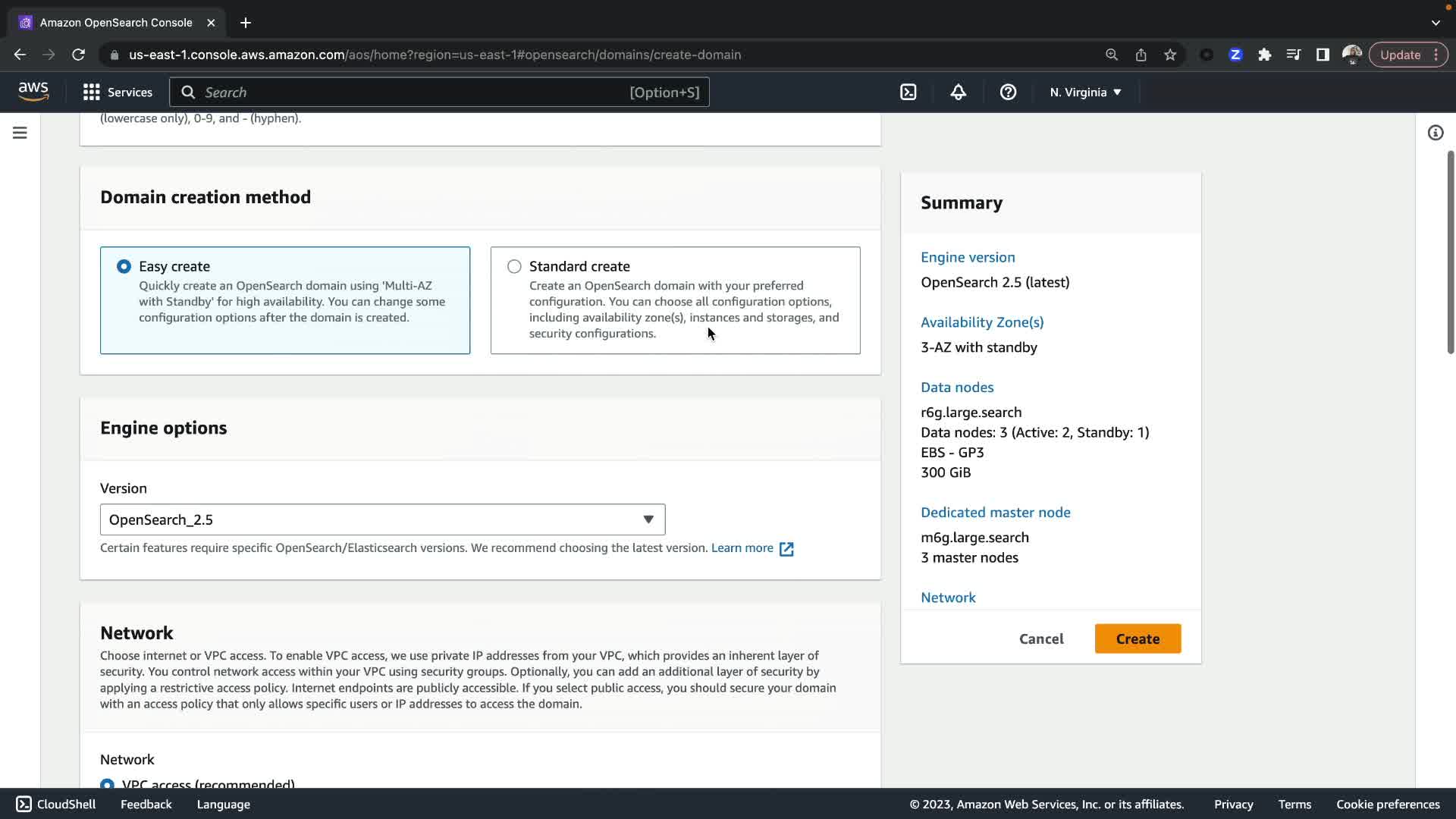Reload the browser page
The width and height of the screenshot is (1456, 819).
point(78,55)
